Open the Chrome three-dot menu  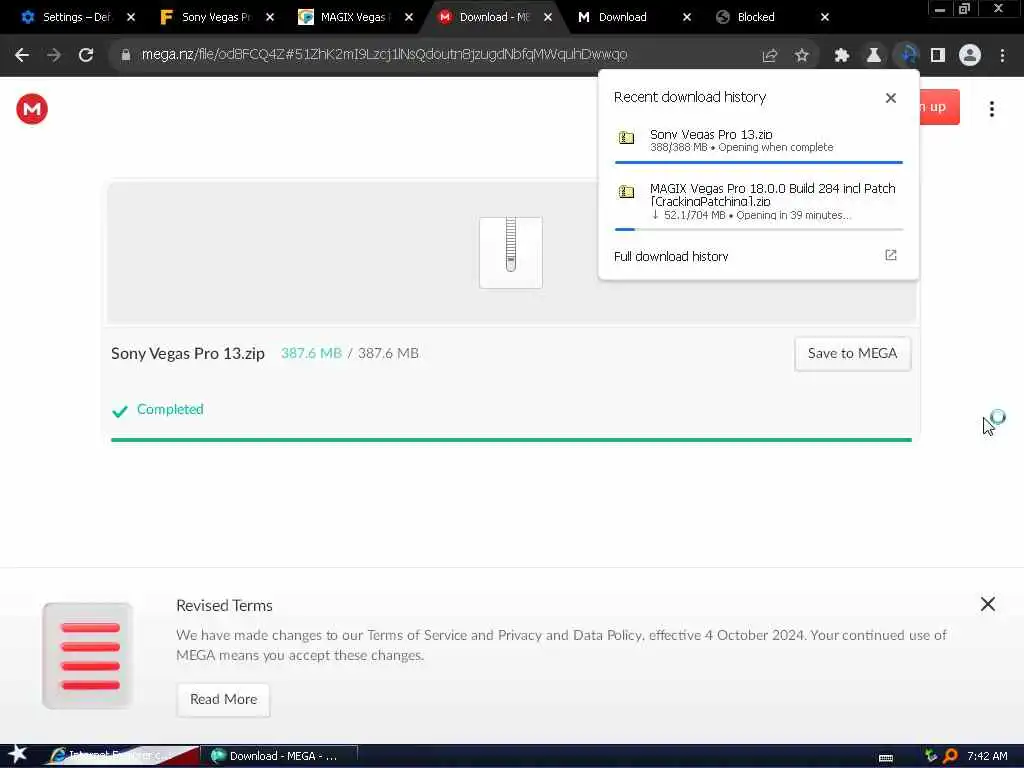click(x=1002, y=56)
